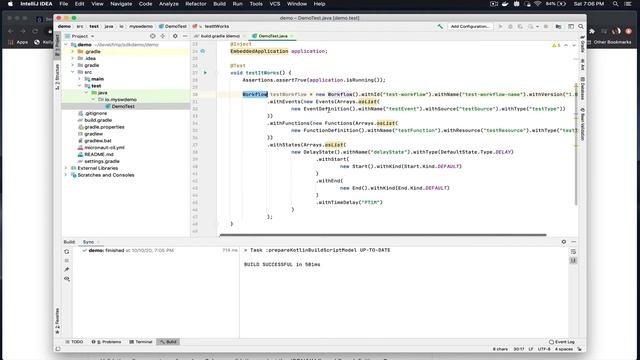The width and height of the screenshot is (640, 360).
Task: Click Select Opened File target icon
Action: tap(153, 36)
